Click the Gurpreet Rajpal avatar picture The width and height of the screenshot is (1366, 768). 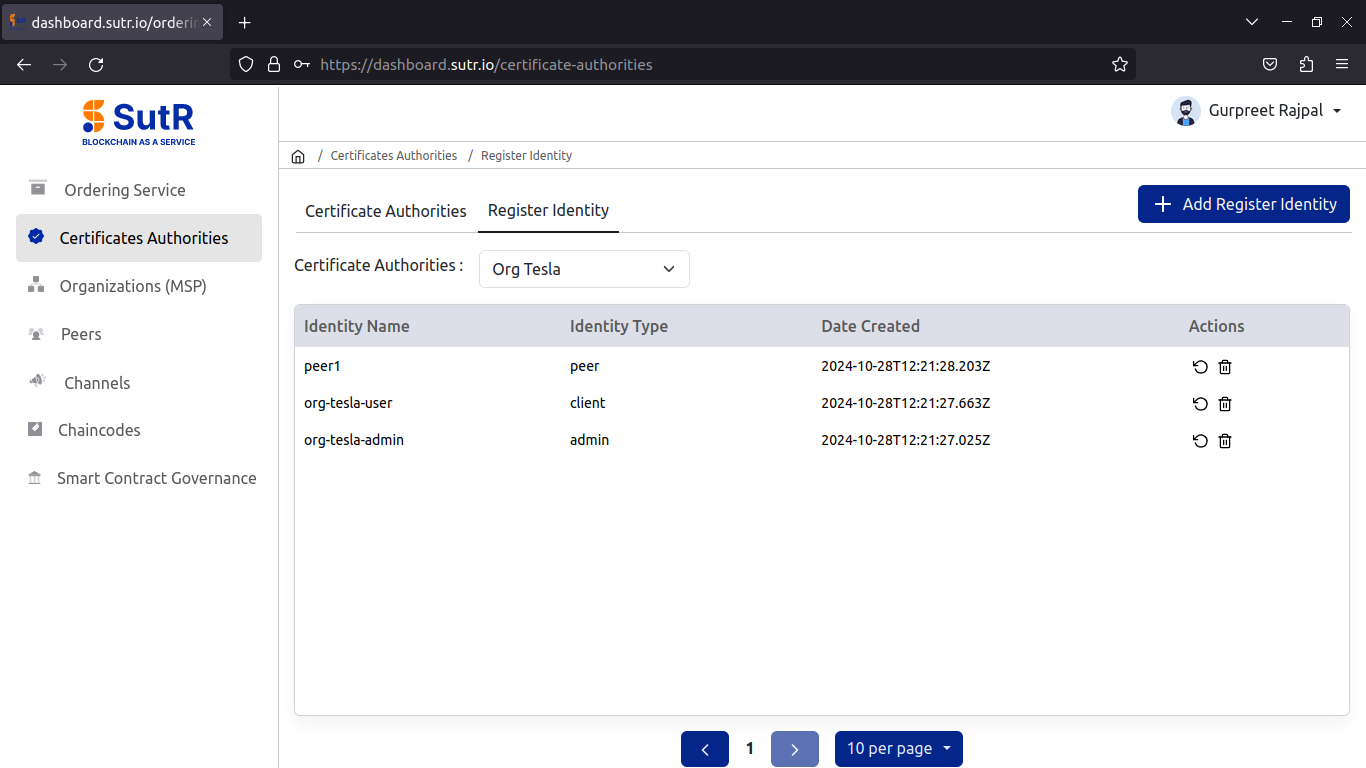pos(1186,111)
